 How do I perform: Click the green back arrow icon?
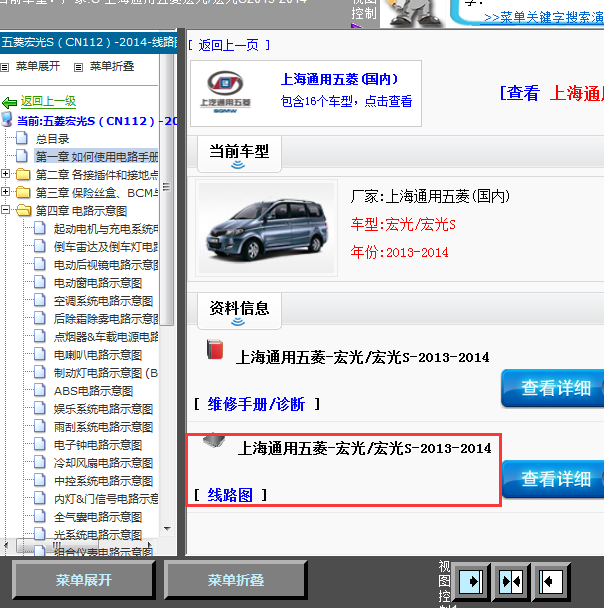(x=9, y=102)
